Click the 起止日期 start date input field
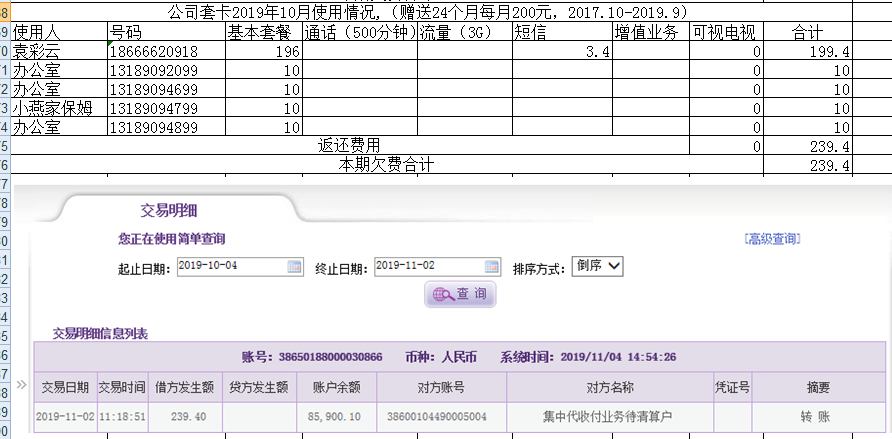 pos(230,266)
